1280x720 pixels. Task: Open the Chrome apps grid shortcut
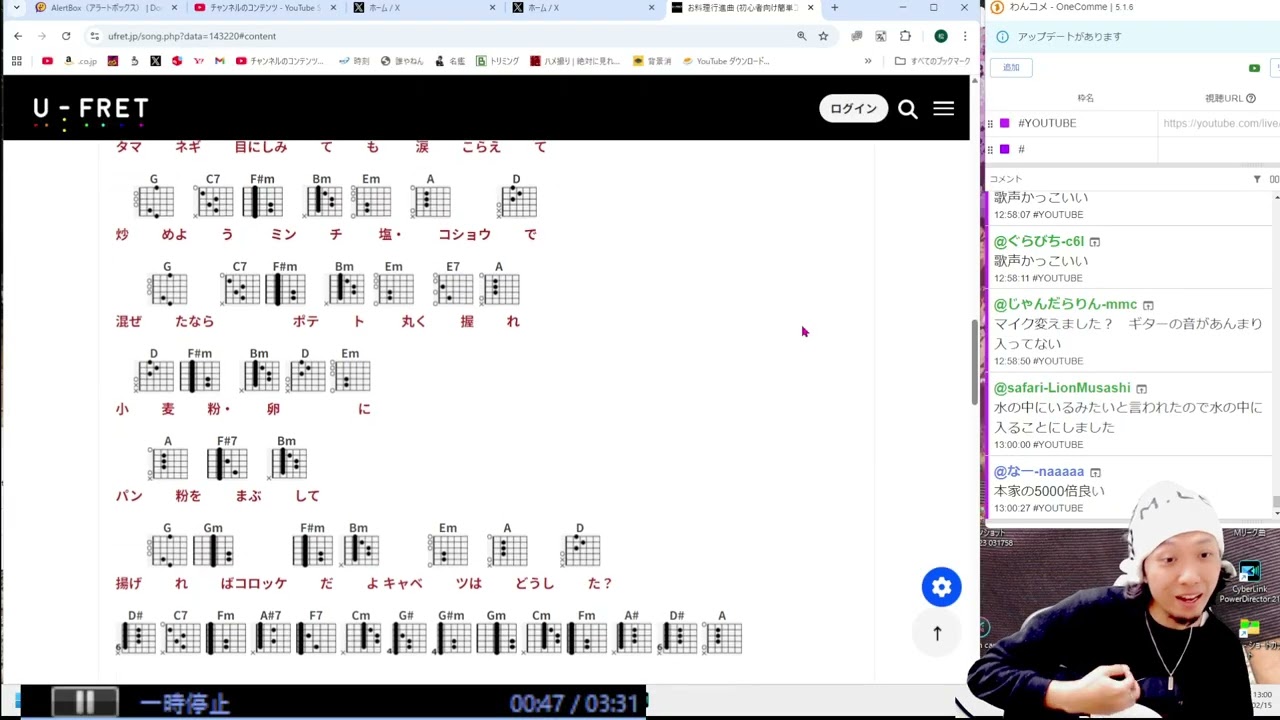tap(16, 61)
